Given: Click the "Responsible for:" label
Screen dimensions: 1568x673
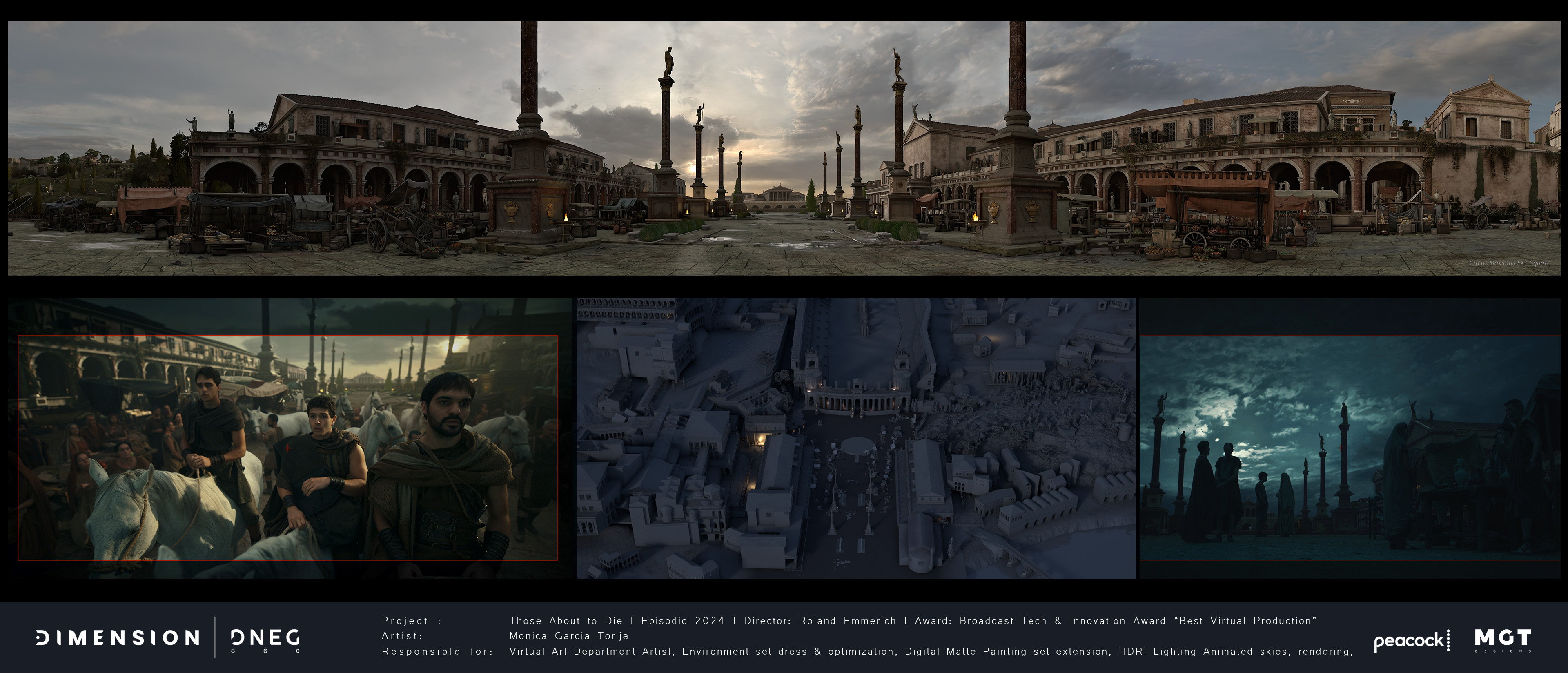Looking at the screenshot, I should tap(438, 651).
